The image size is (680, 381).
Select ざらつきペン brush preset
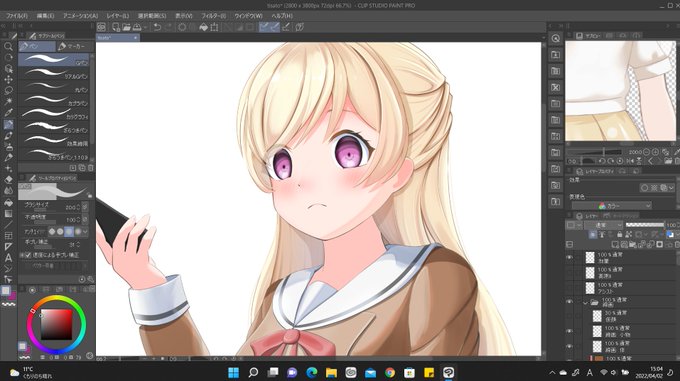click(x=54, y=127)
